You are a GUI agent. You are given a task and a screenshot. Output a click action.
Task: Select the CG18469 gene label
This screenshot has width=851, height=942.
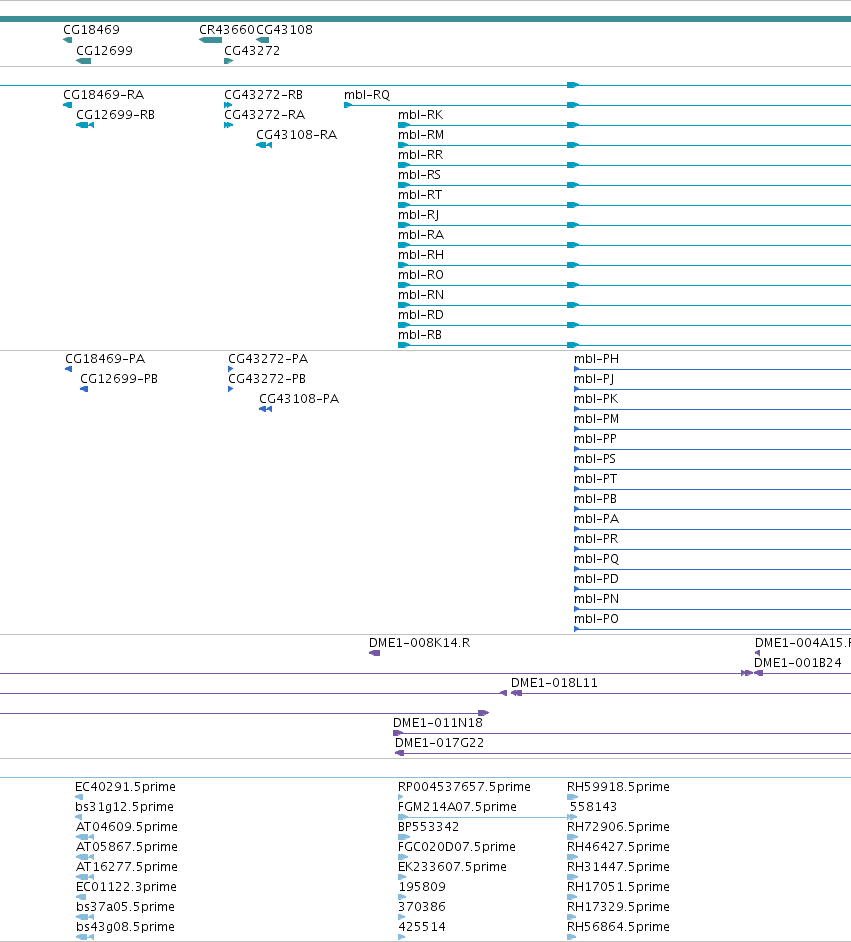pyautogui.click(x=91, y=29)
